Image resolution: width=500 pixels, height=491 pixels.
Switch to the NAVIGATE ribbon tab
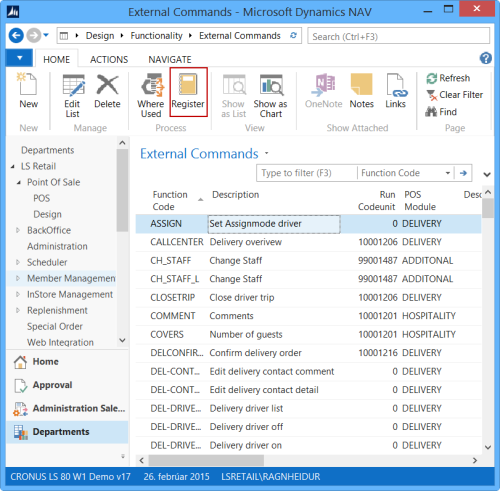coord(170,59)
